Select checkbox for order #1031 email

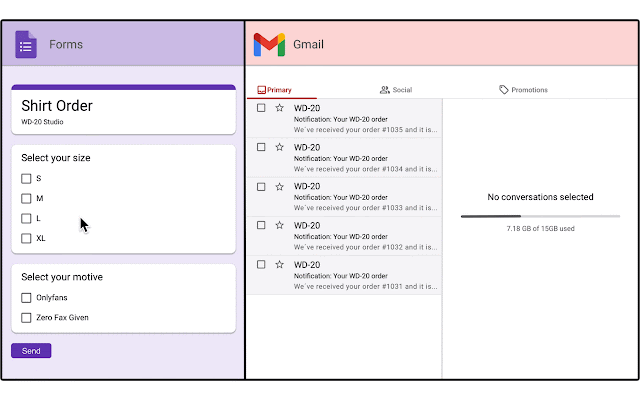tap(261, 264)
